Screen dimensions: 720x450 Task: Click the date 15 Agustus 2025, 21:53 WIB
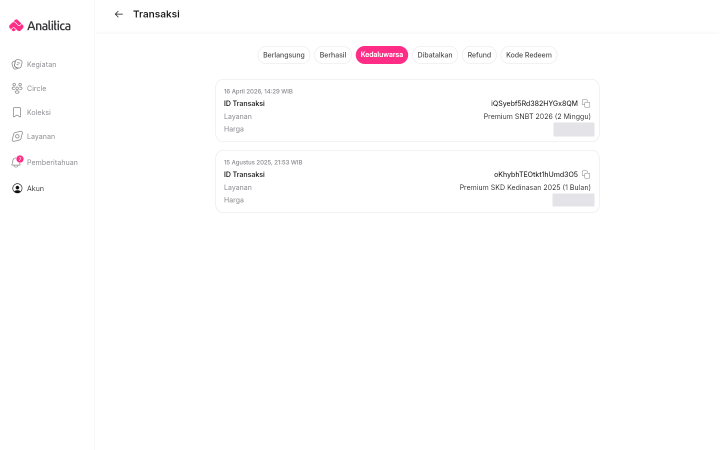263,163
